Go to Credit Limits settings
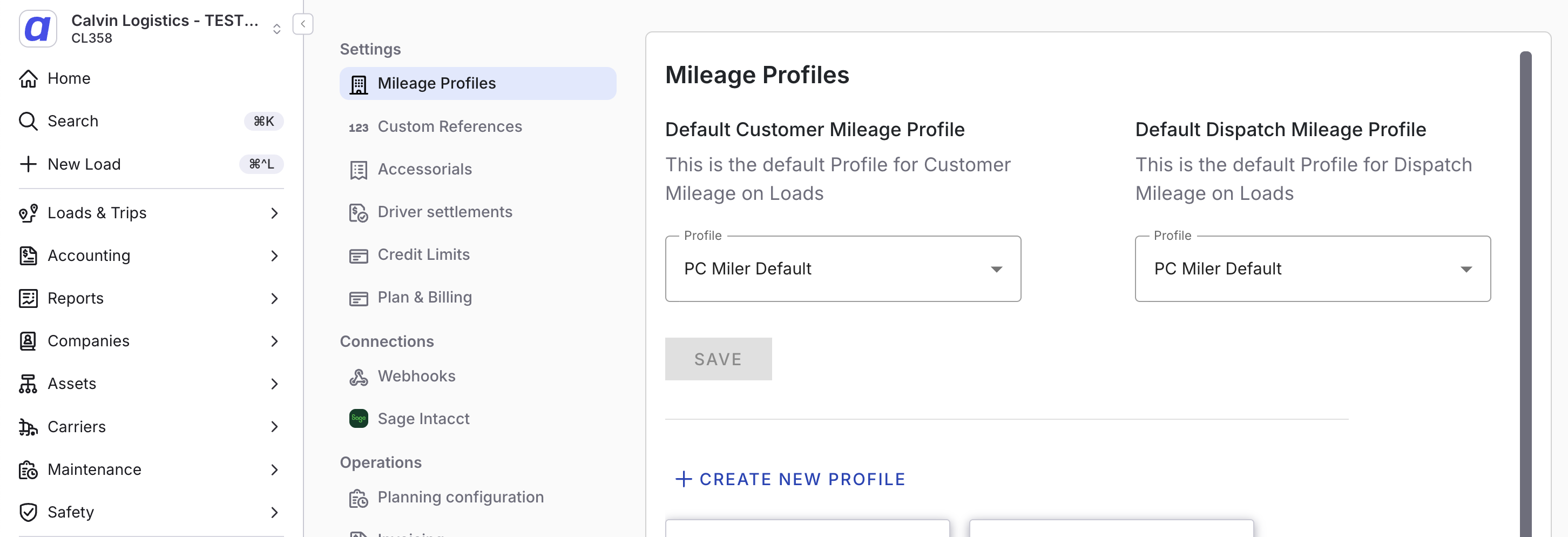Image resolution: width=1568 pixels, height=537 pixels. click(478, 254)
